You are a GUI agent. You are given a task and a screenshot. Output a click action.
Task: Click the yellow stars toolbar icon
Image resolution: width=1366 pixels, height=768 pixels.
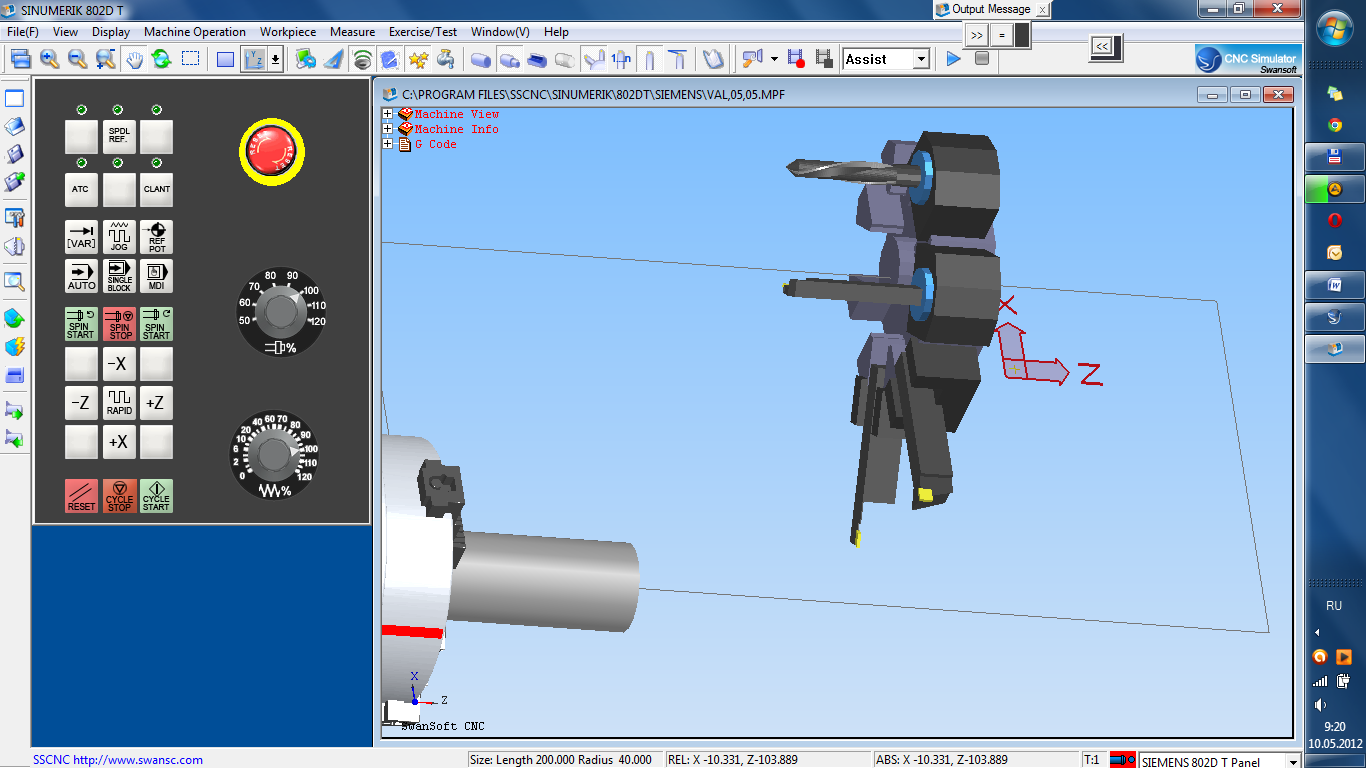click(x=418, y=59)
